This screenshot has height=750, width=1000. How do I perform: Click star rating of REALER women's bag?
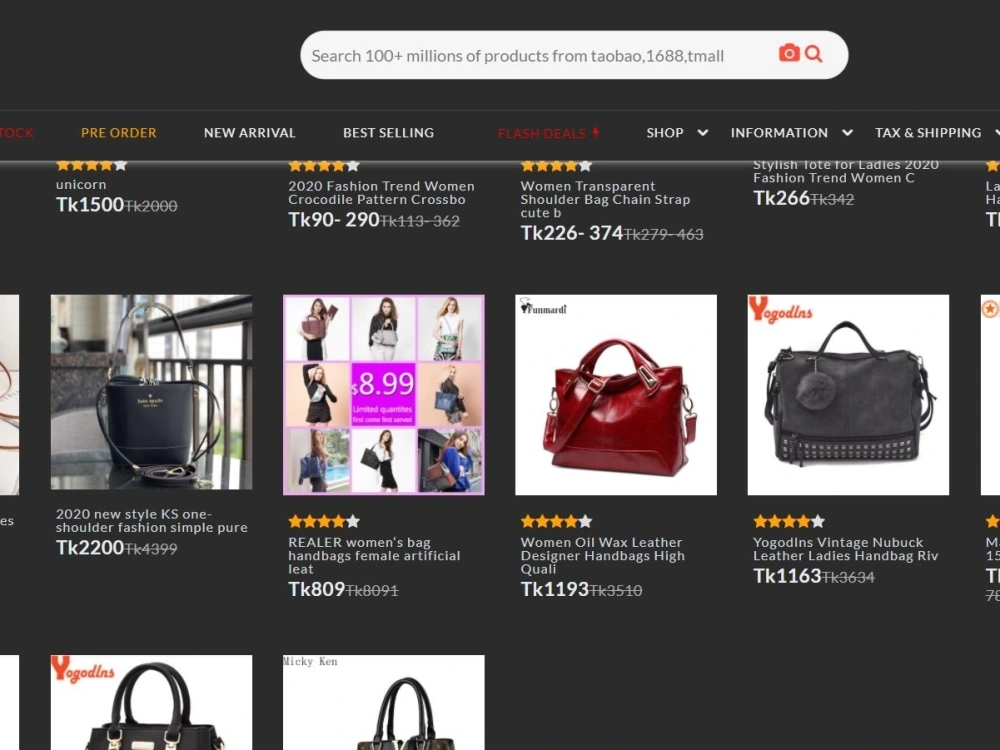pos(324,522)
